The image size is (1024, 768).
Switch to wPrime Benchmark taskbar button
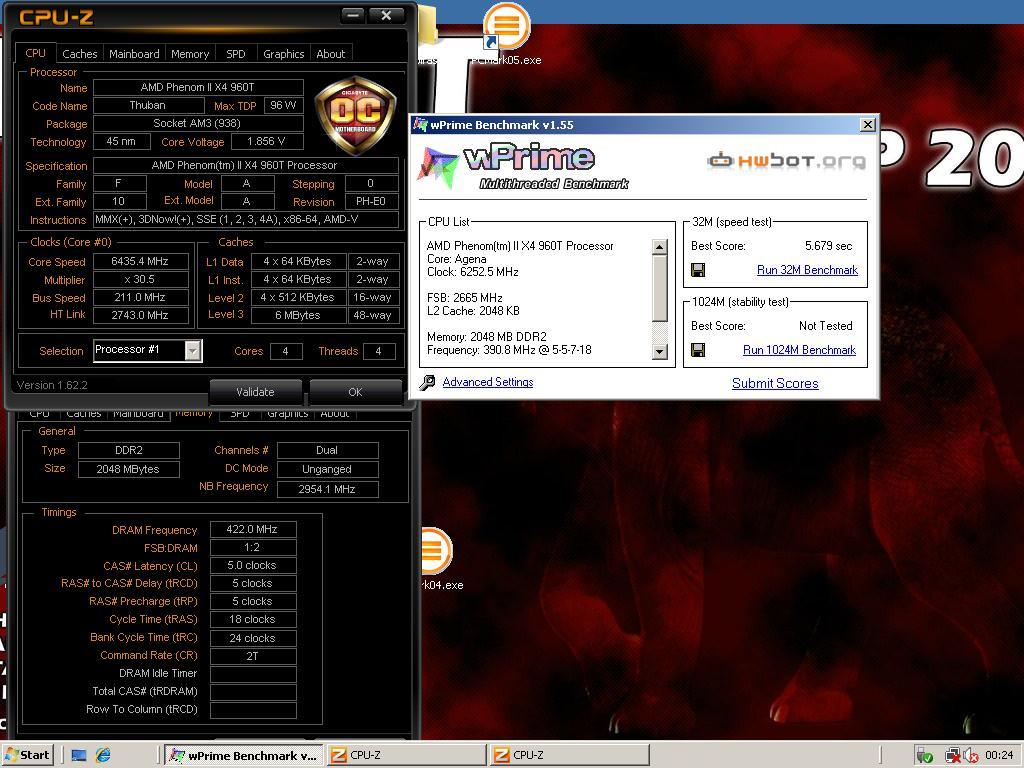(x=243, y=756)
